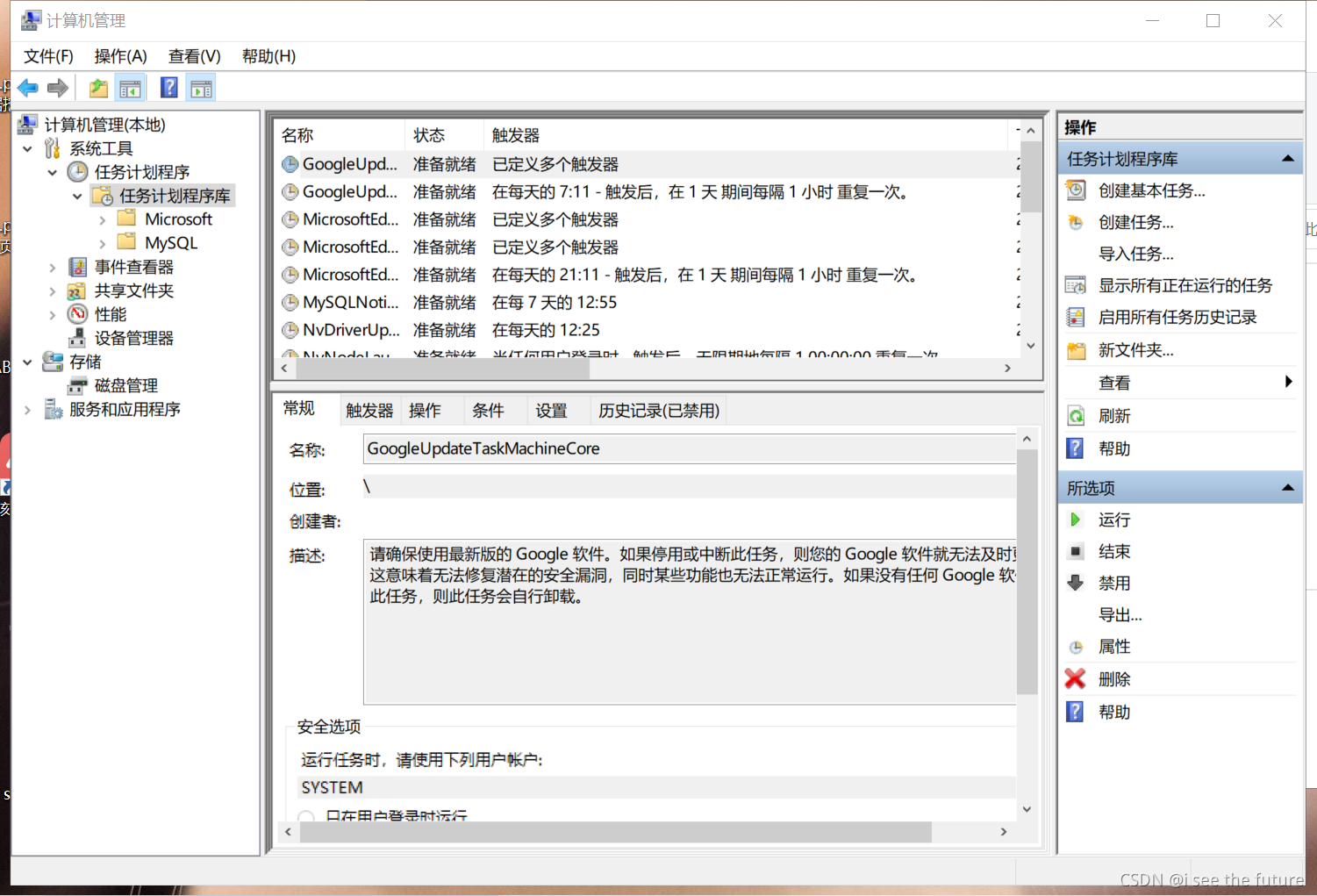
Task: Refresh the task list with 刷新 icon
Action: click(x=1075, y=415)
